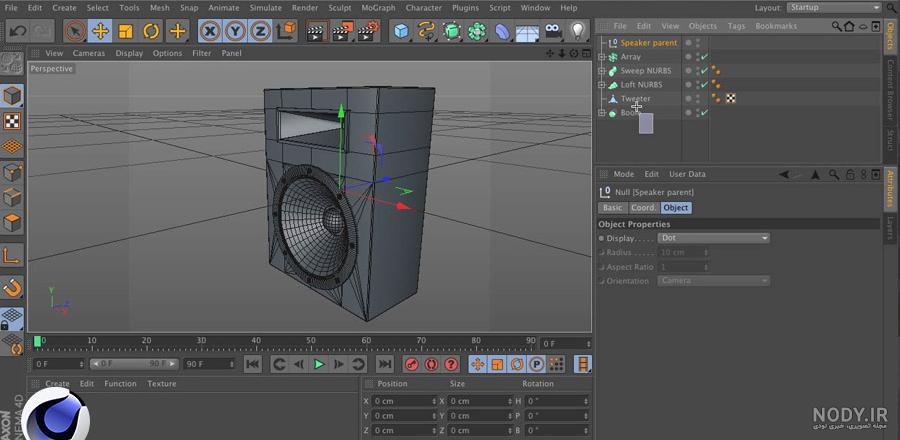Render the active view with clapperboard icon

[x=317, y=31]
